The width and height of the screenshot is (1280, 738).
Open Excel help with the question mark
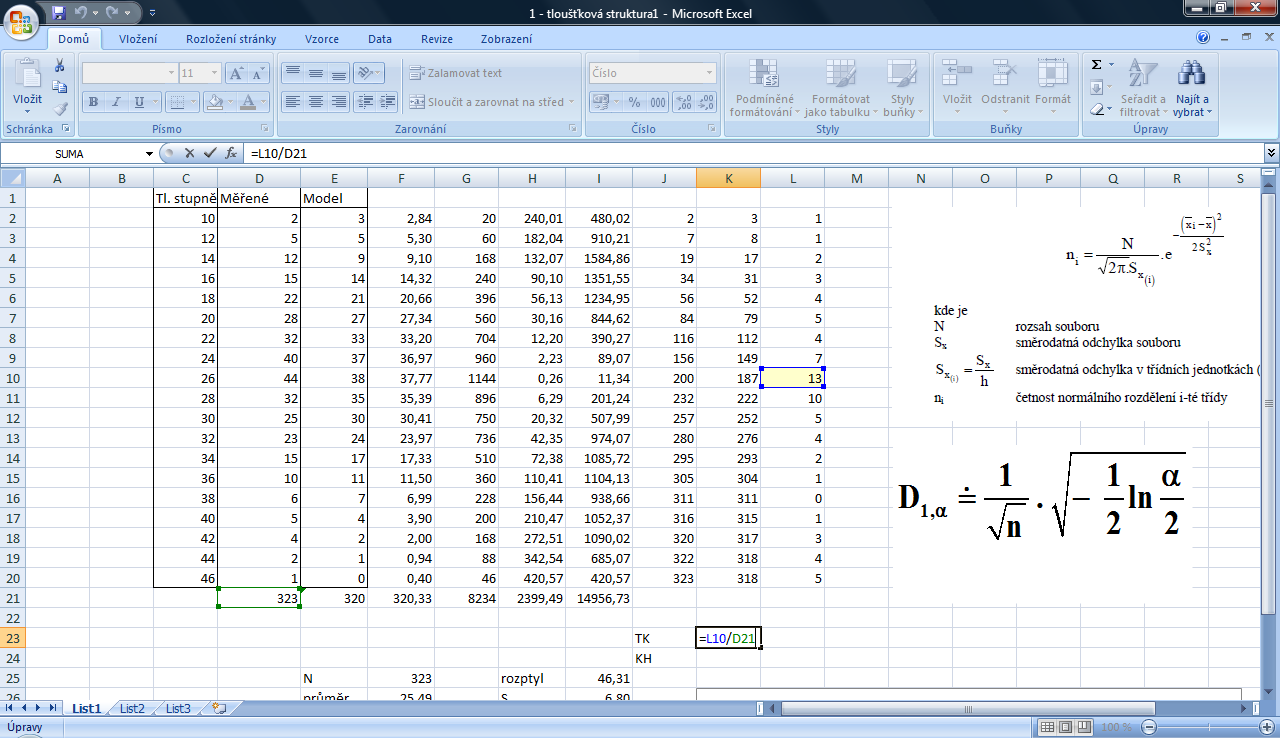1203,38
